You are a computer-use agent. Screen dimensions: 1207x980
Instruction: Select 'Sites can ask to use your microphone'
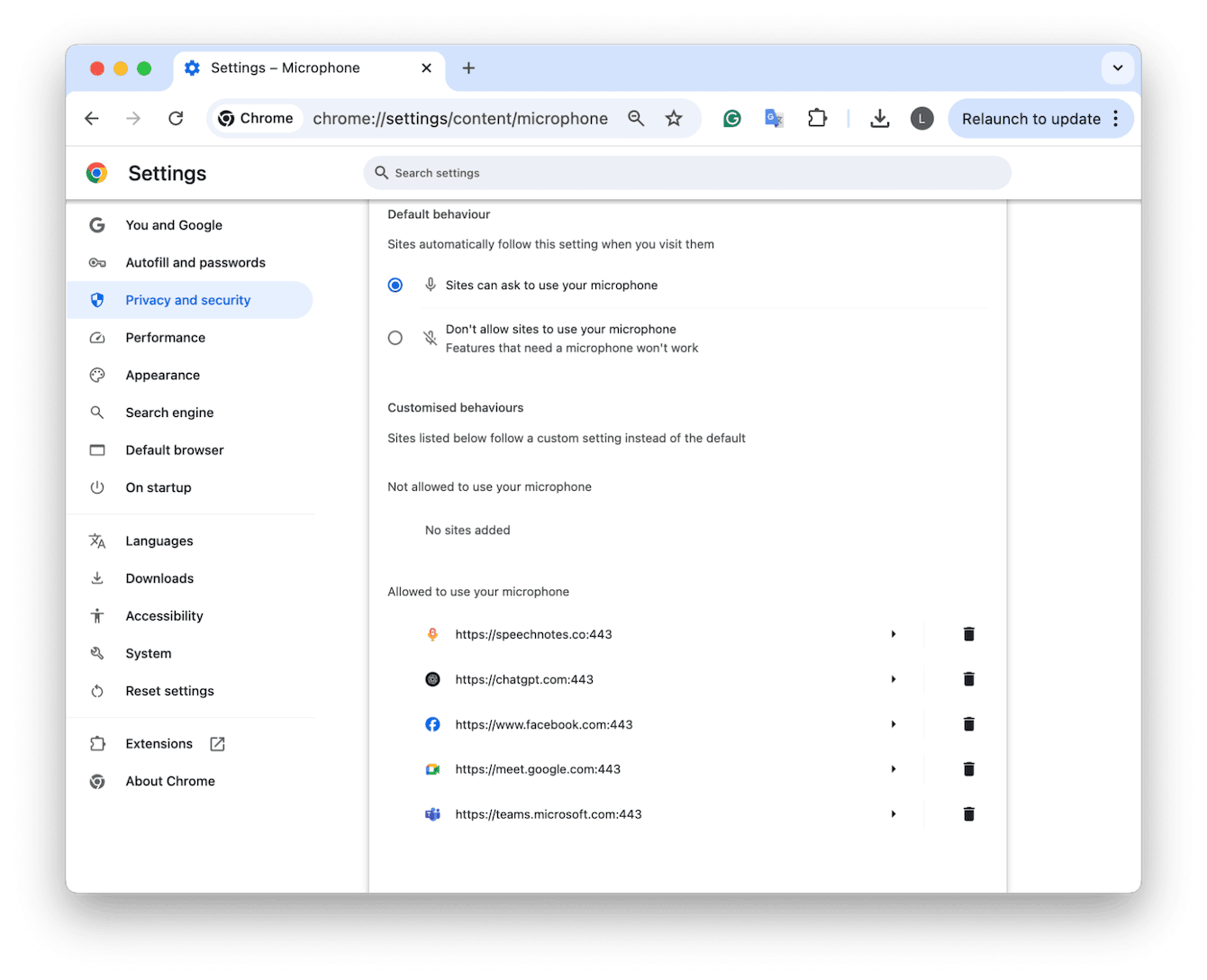395,285
